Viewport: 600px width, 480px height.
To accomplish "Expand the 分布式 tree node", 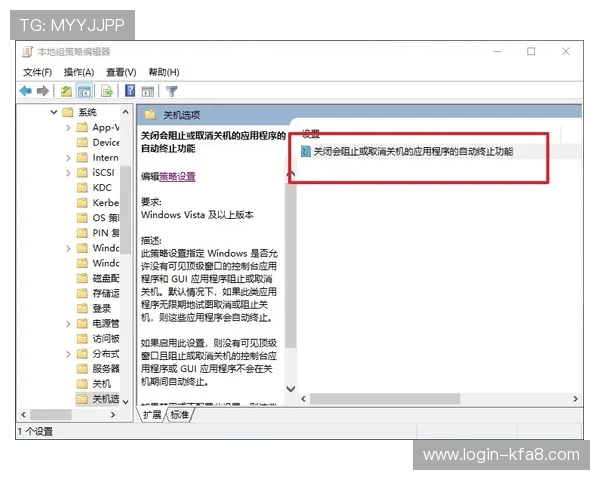I will (x=68, y=354).
